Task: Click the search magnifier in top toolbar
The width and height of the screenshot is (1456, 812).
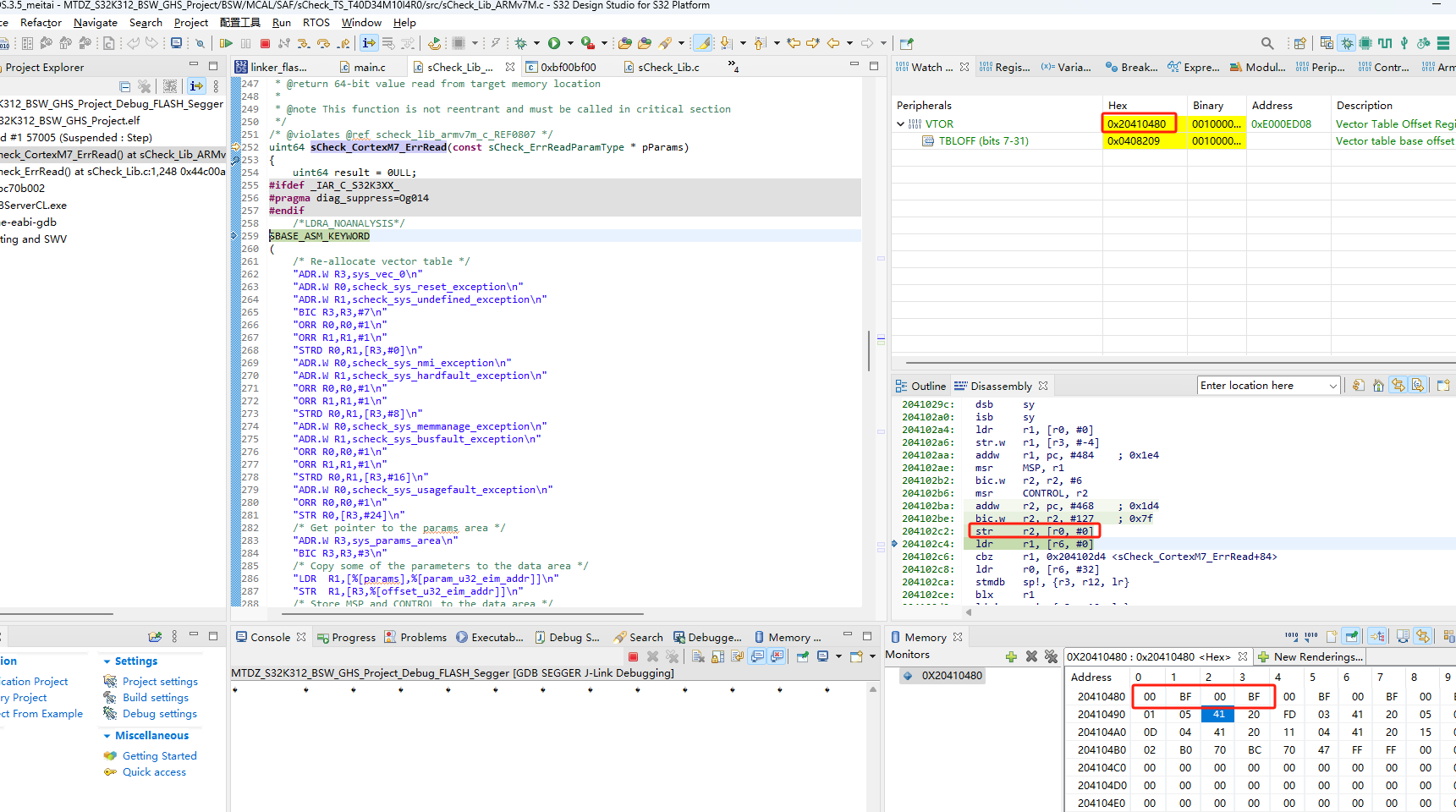Action: pos(1266,43)
